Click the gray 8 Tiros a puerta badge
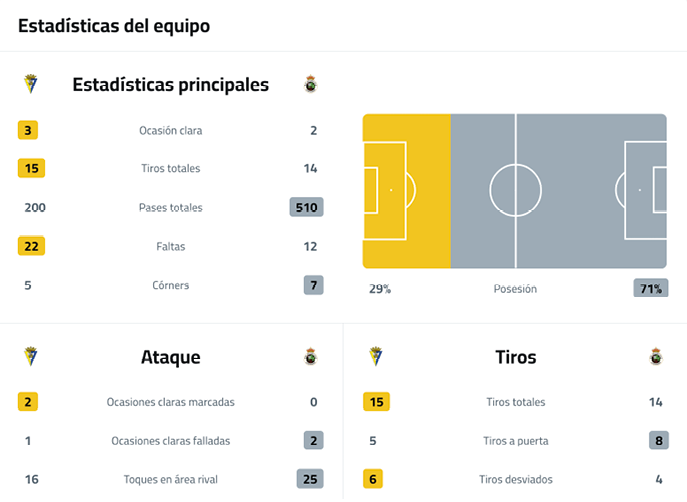687x502 pixels. click(x=656, y=440)
